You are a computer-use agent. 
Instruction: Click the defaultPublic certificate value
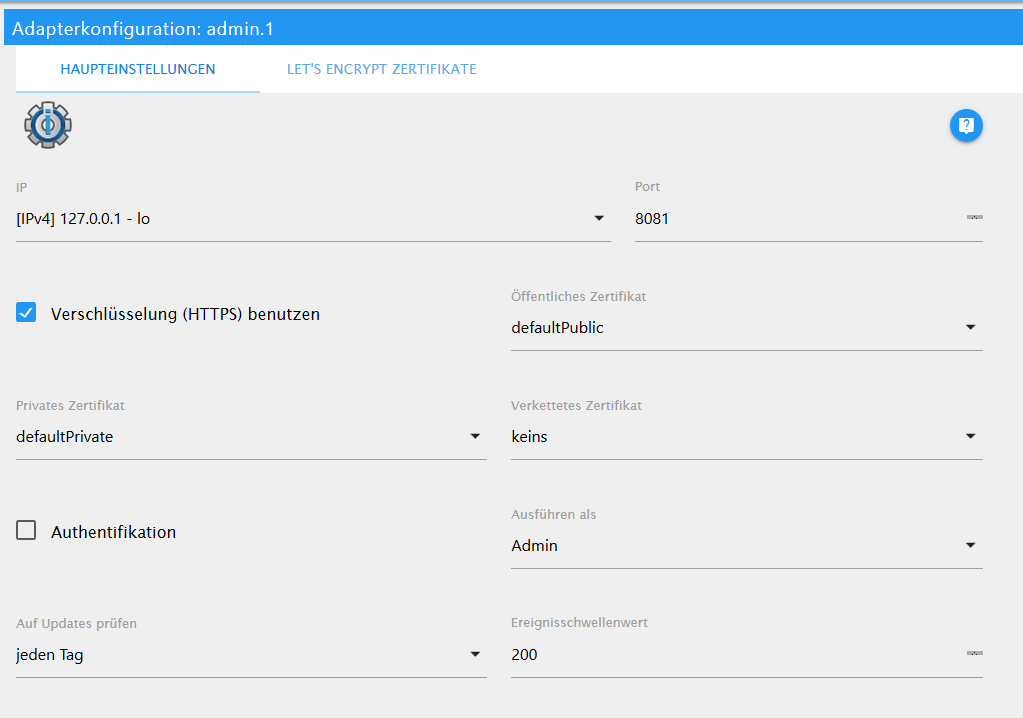[557, 327]
